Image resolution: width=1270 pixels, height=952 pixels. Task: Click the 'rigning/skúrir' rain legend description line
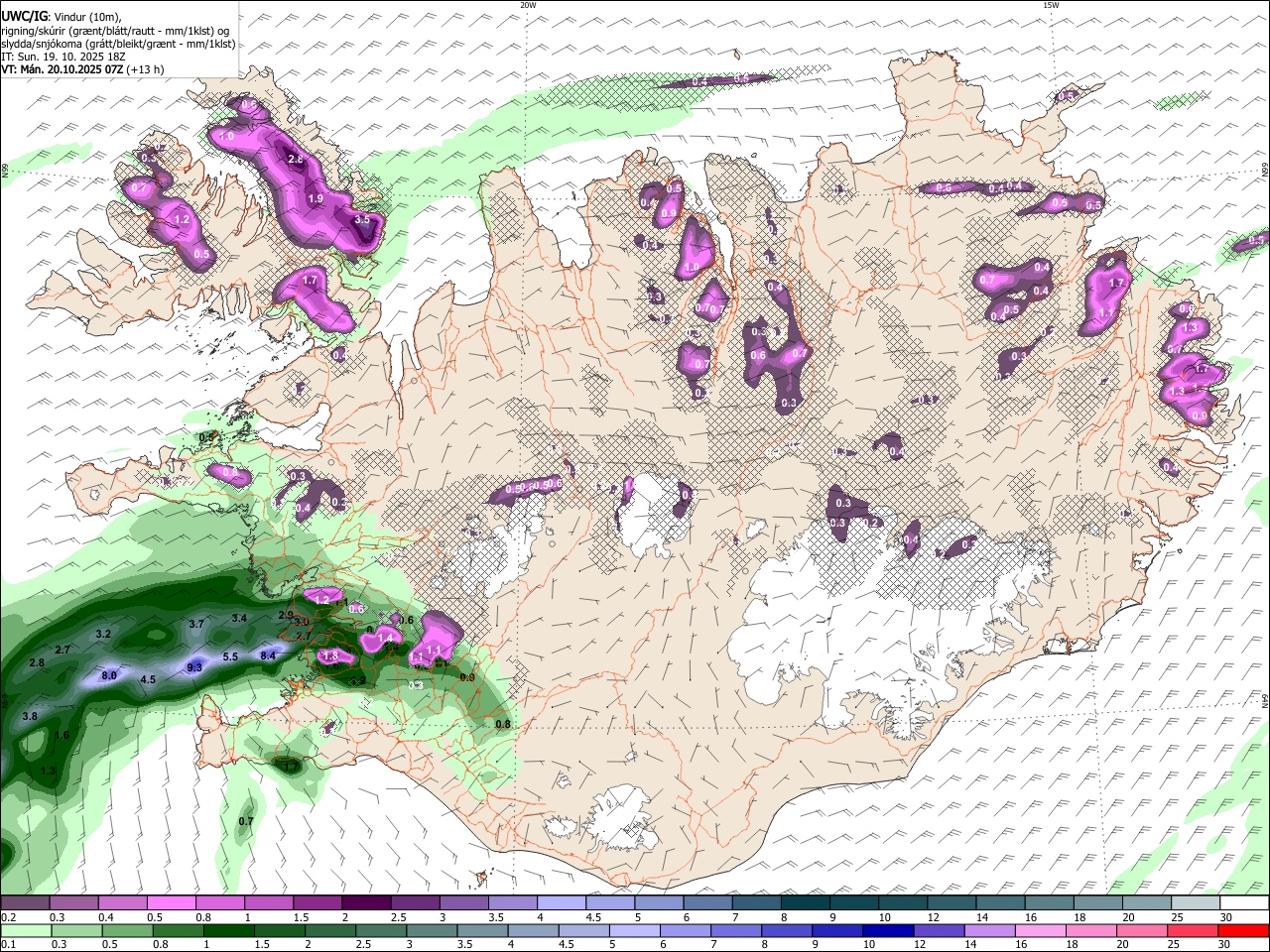point(116,31)
